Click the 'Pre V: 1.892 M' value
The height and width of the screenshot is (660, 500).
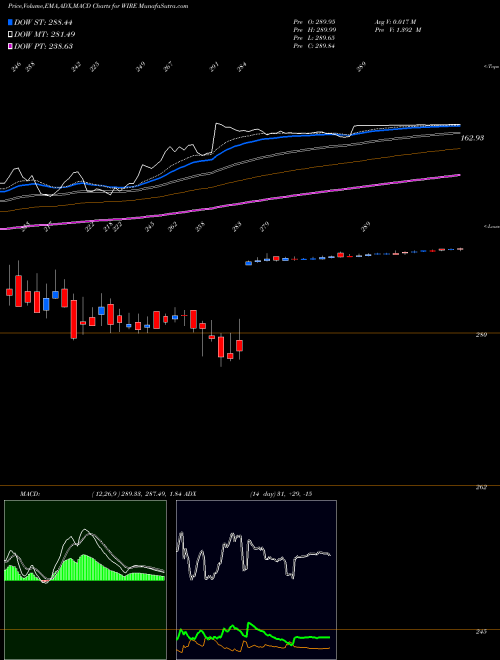click(397, 30)
